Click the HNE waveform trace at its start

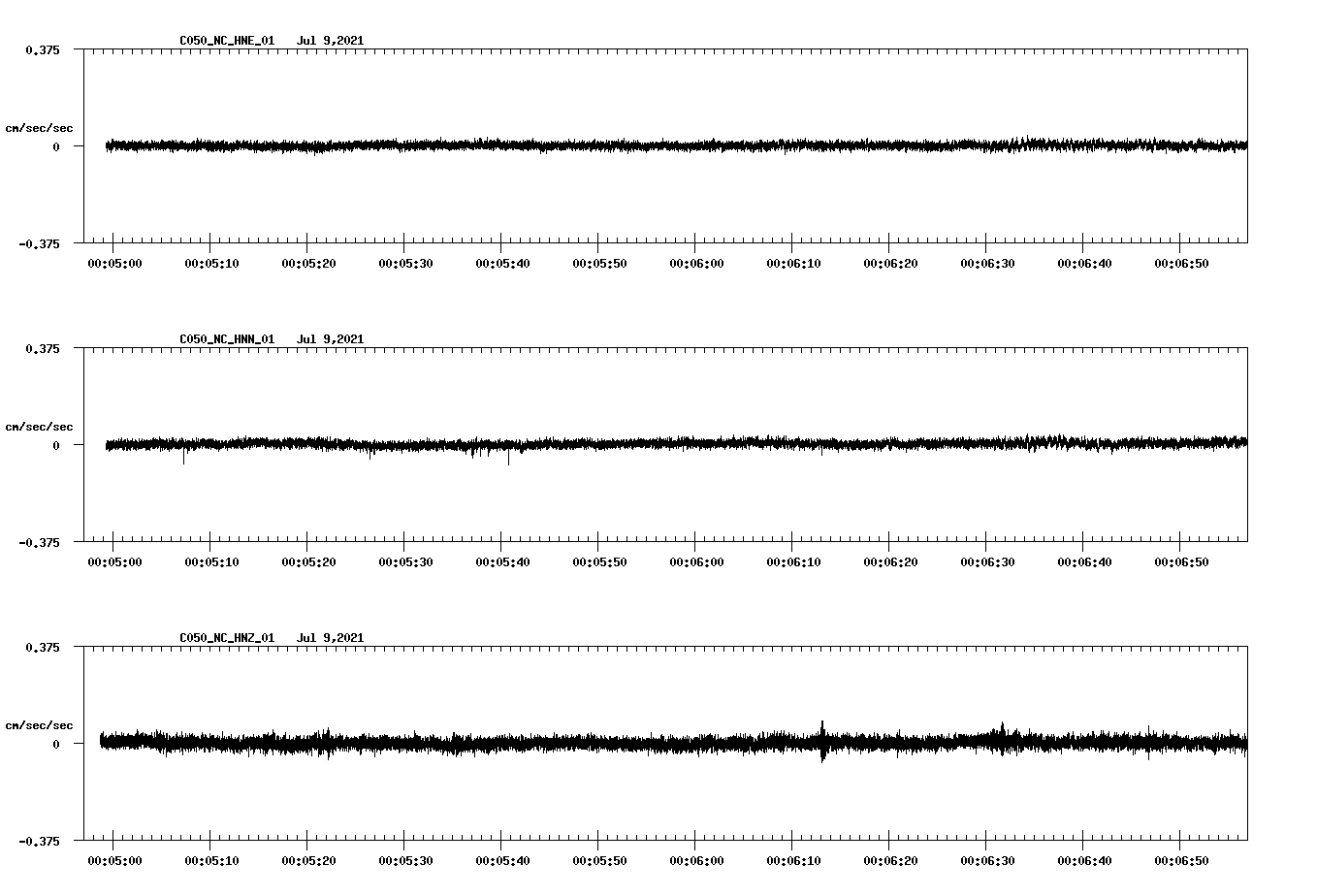point(107,145)
